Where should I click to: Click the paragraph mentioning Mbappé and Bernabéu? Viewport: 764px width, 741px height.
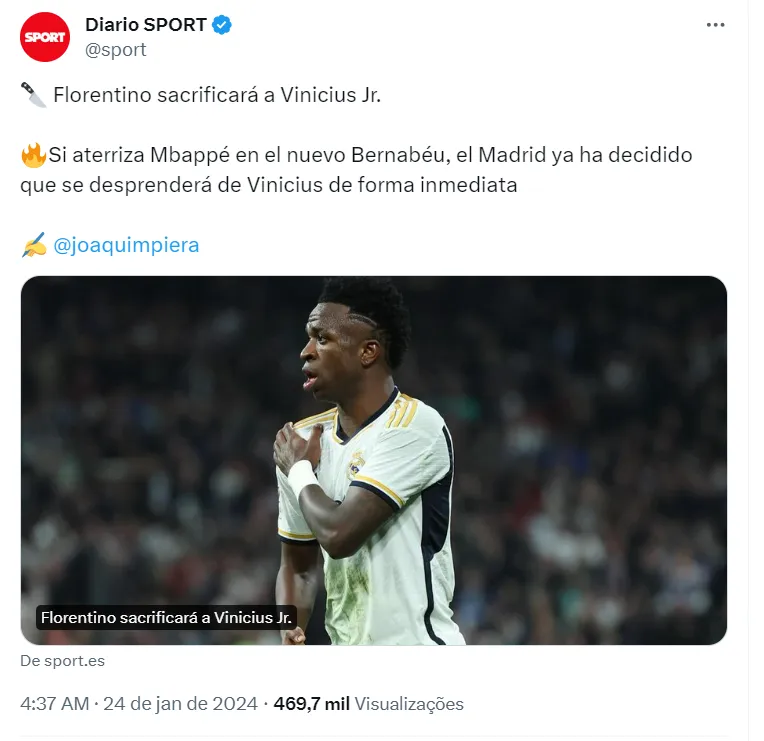click(356, 170)
